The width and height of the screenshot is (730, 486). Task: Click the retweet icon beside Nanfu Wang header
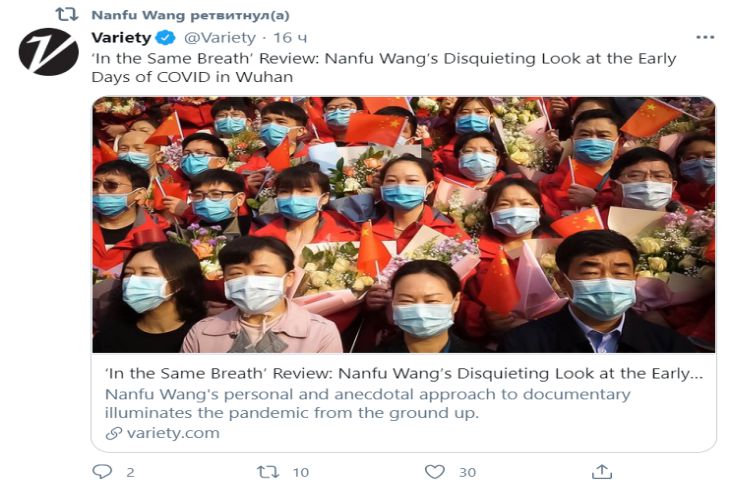click(67, 14)
